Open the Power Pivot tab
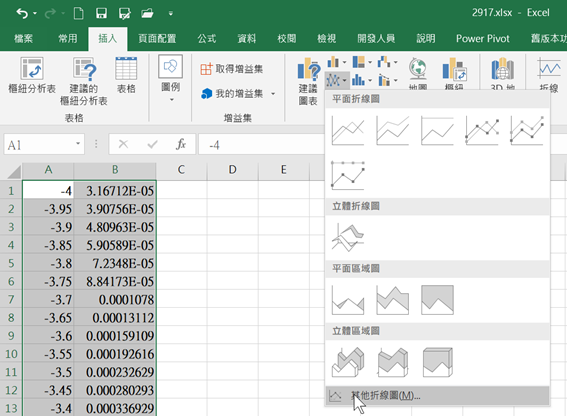The width and height of the screenshot is (567, 416). click(x=482, y=38)
